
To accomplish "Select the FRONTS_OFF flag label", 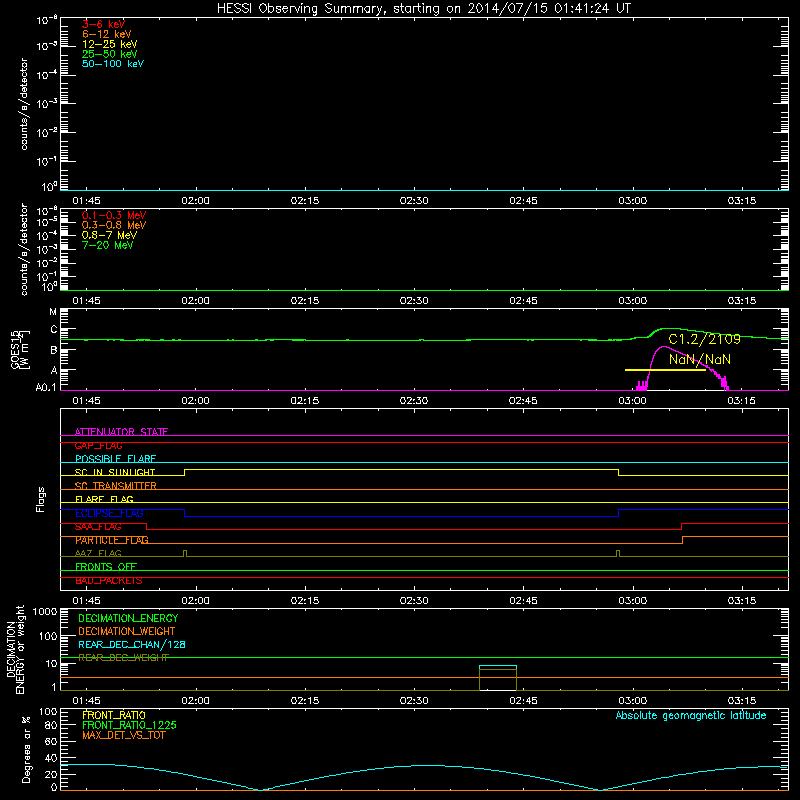I will click(x=106, y=567).
